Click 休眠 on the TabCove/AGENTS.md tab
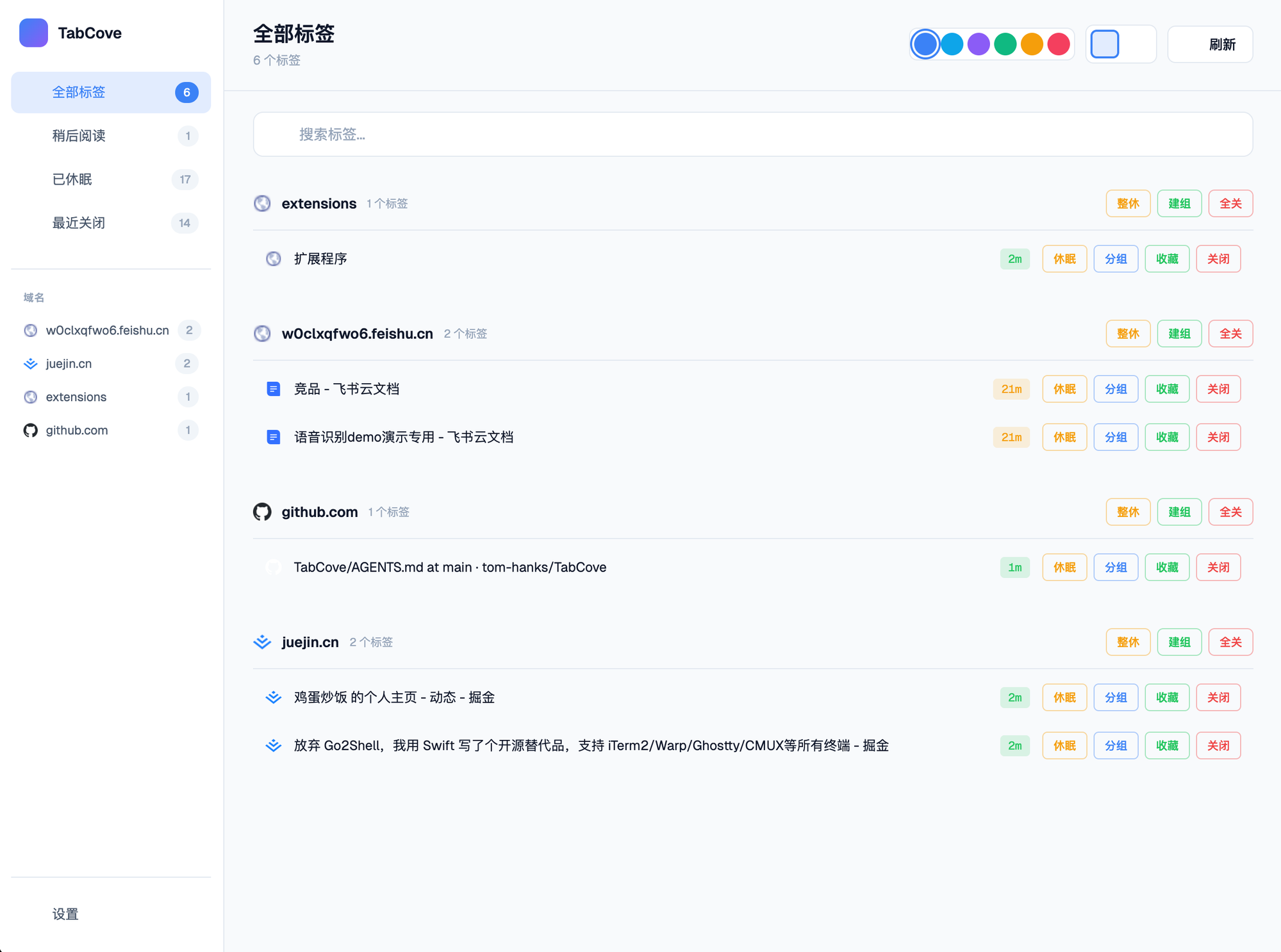1281x952 pixels. (1064, 567)
